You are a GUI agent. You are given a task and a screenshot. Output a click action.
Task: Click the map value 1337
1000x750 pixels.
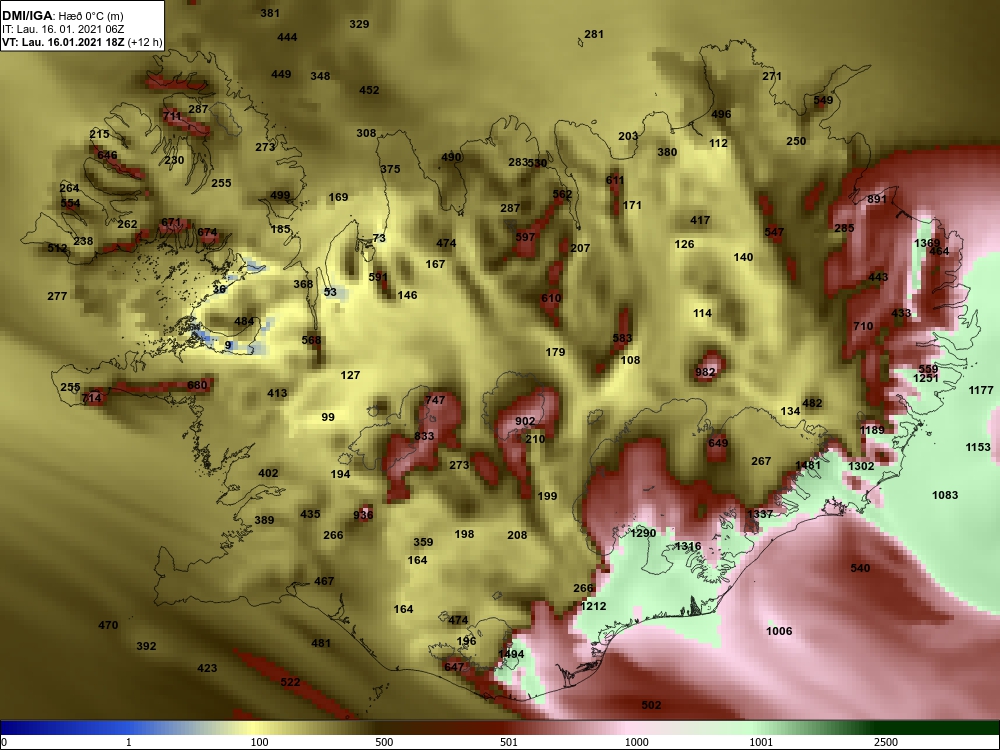(760, 514)
